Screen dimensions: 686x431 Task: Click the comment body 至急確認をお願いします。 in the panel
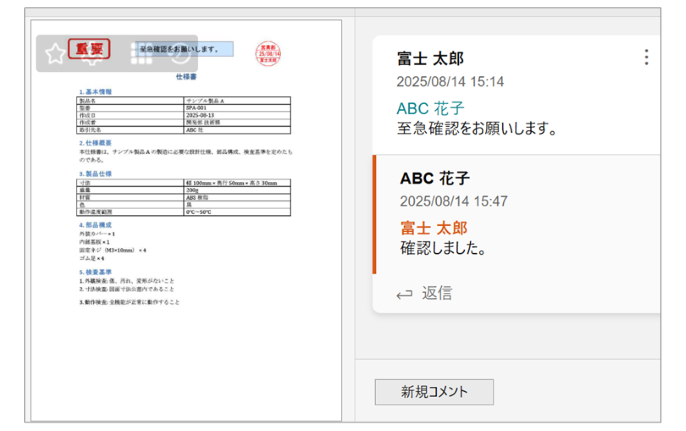pyautogui.click(x=477, y=129)
